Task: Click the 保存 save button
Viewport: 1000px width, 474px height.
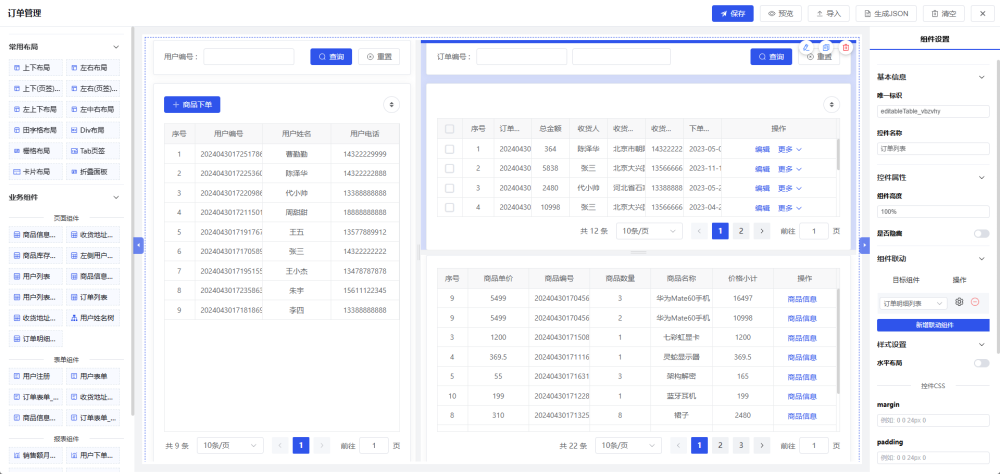Action: coord(733,13)
